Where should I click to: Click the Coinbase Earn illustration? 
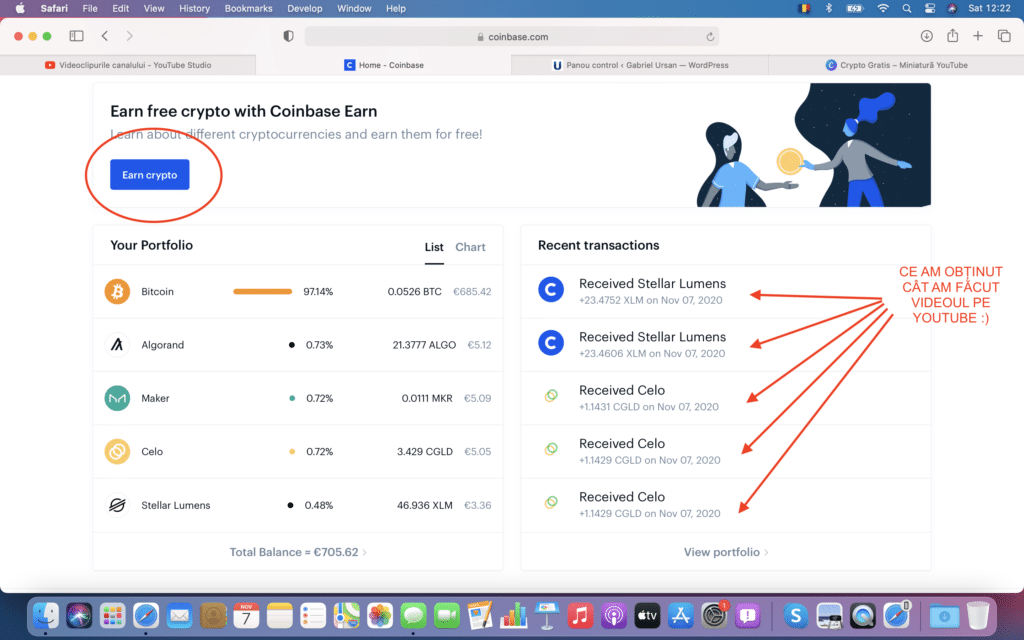coord(813,145)
